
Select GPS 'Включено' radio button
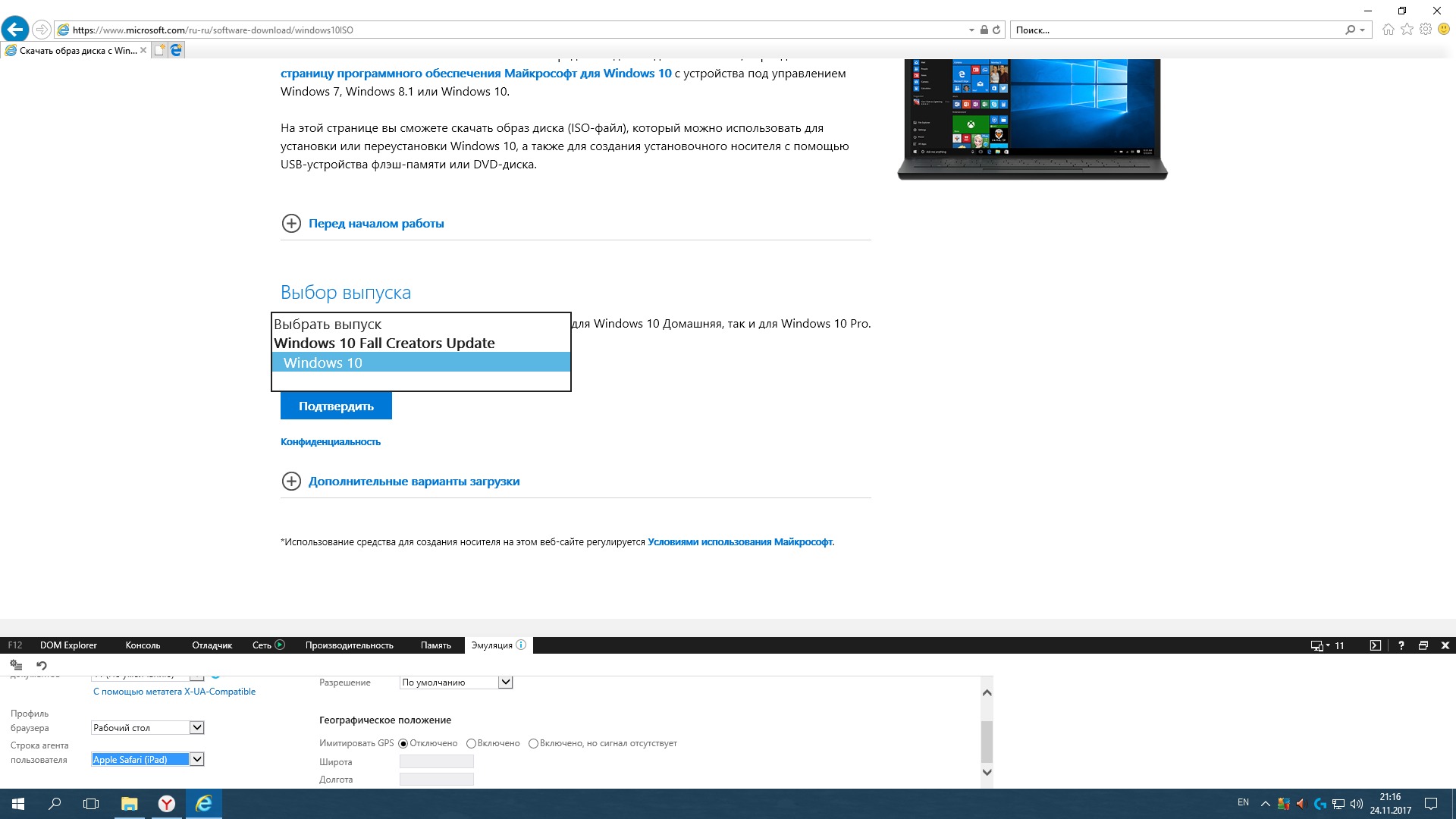pos(471,743)
